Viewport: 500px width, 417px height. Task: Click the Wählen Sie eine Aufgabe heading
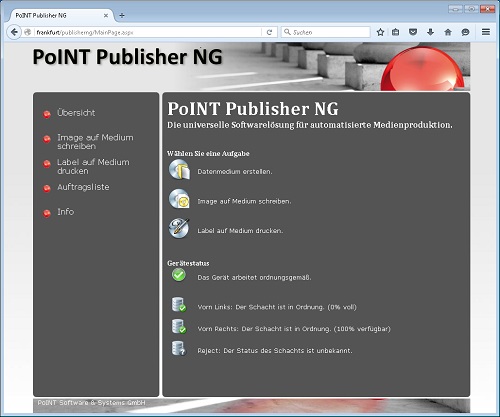[208, 154]
